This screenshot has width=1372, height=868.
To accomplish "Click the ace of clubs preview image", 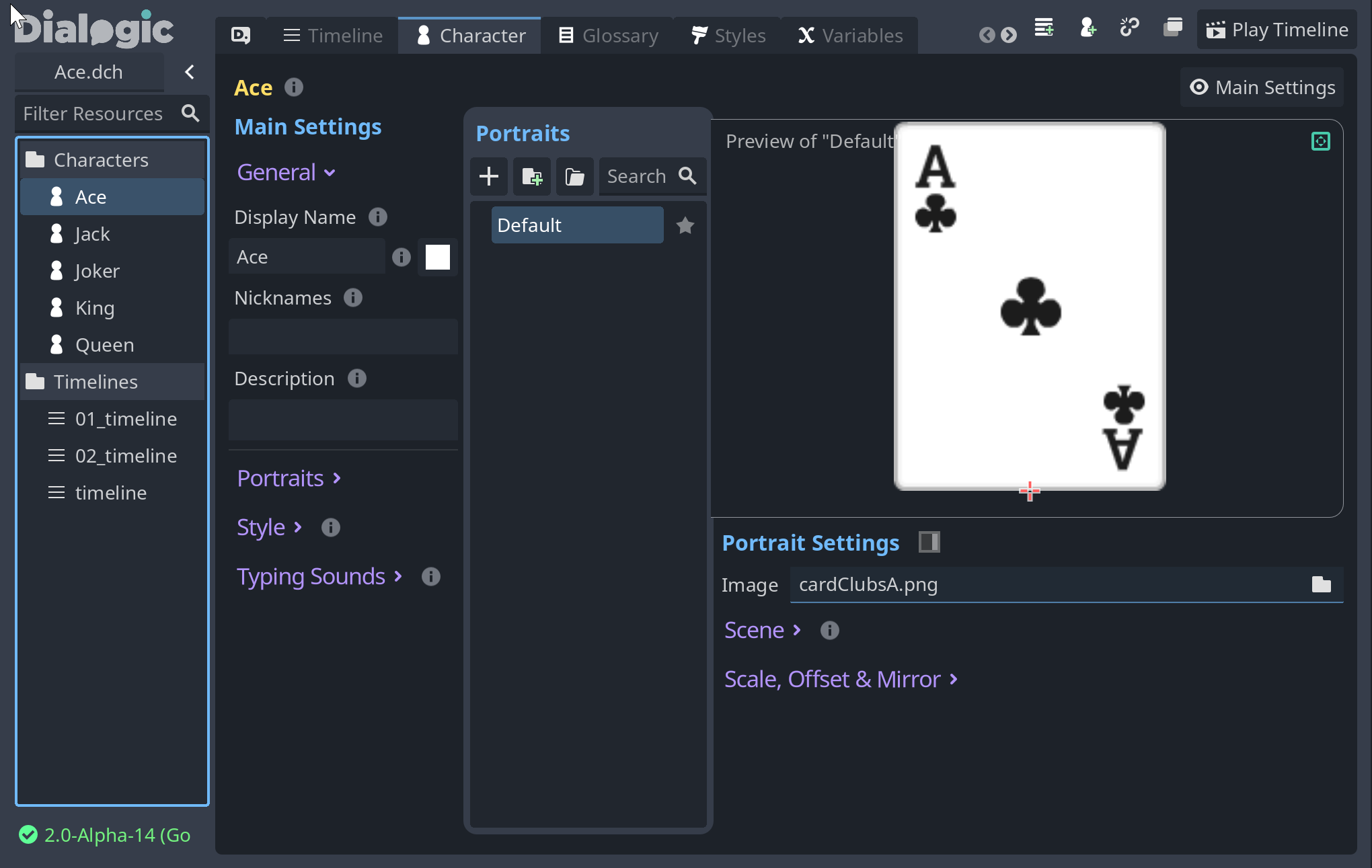I will point(1030,307).
